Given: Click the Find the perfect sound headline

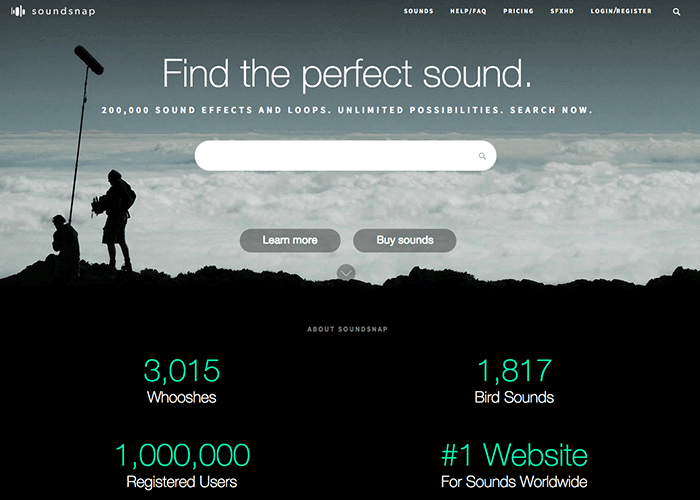Looking at the screenshot, I should pyautogui.click(x=347, y=74).
